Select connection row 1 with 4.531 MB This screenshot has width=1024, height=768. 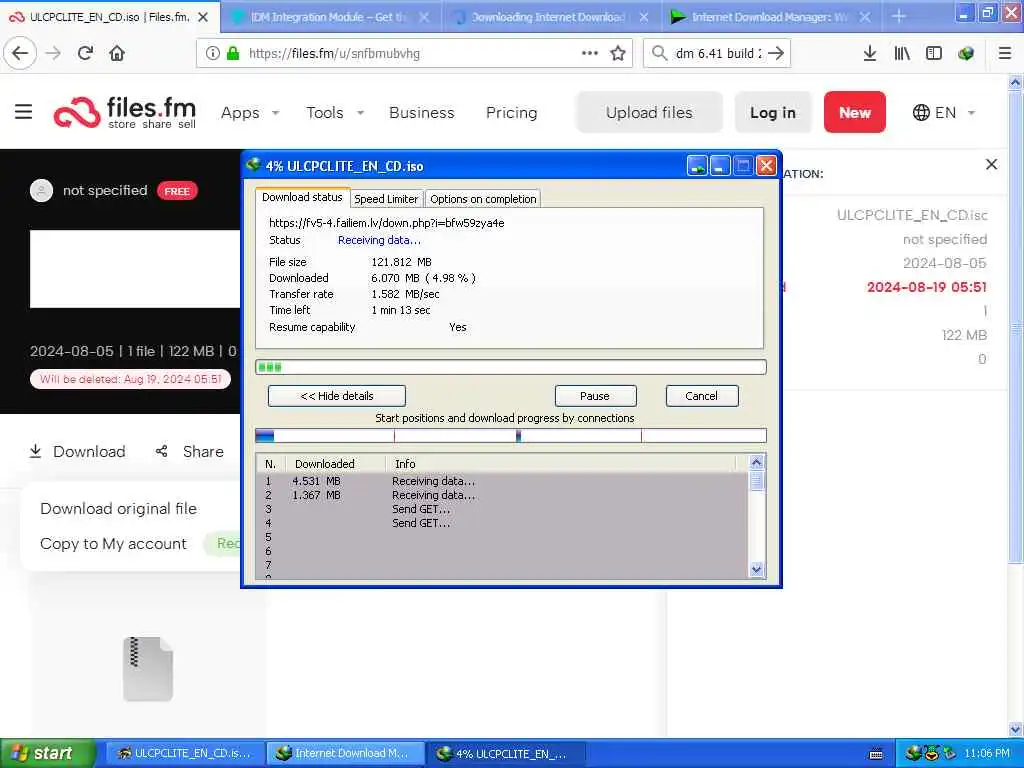(503, 481)
